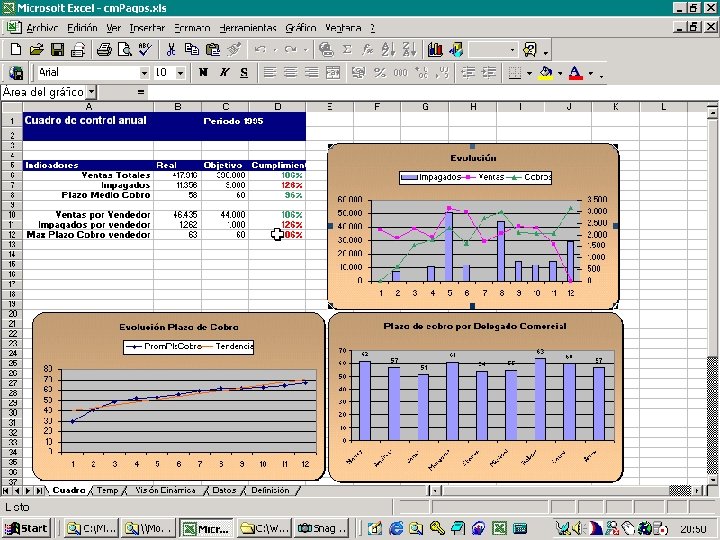Go to the last sheet tab arrow
Viewport: 720px width, 540px height.
(x=39, y=490)
